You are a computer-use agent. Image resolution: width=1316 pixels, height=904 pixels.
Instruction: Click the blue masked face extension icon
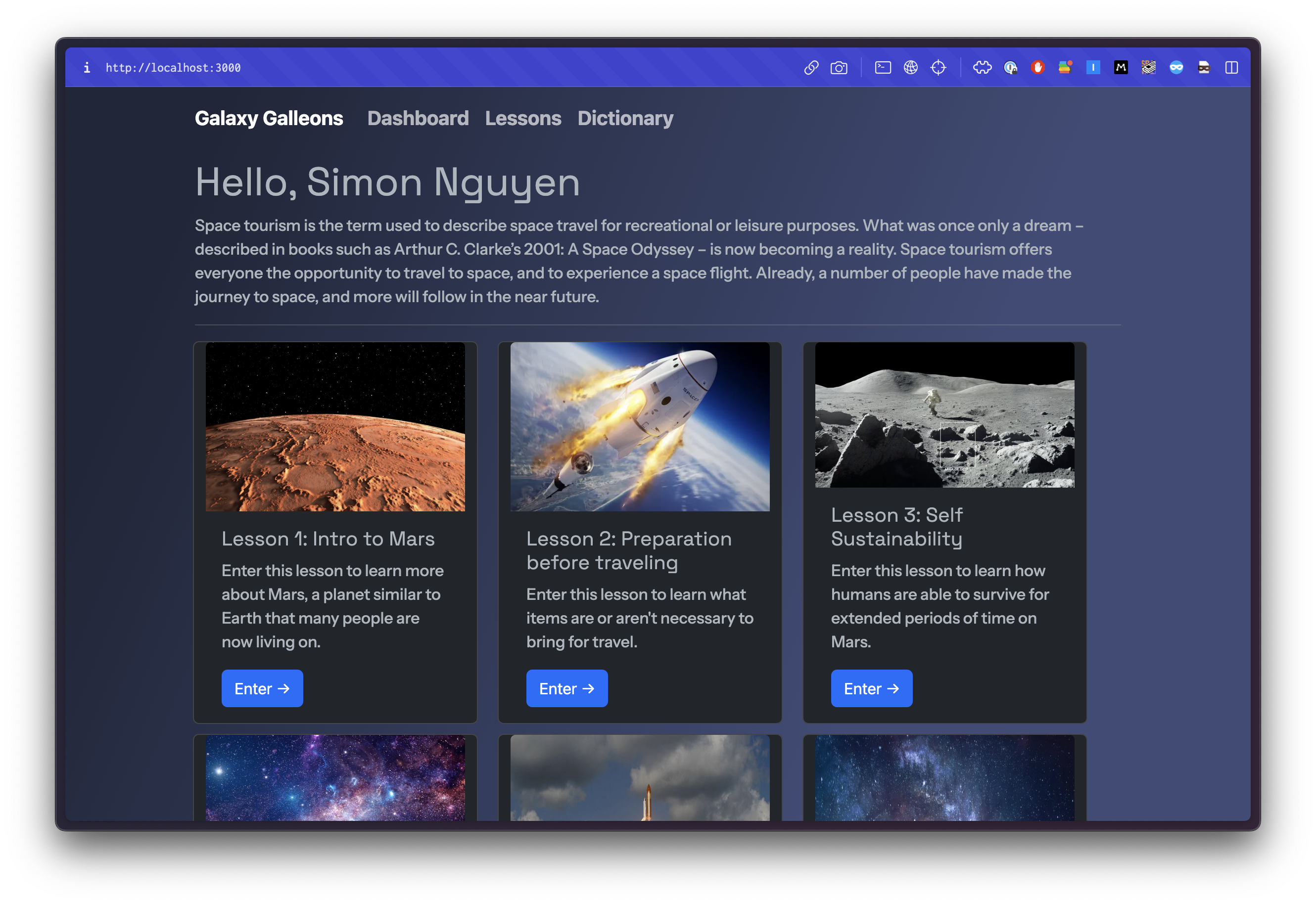(x=1176, y=68)
